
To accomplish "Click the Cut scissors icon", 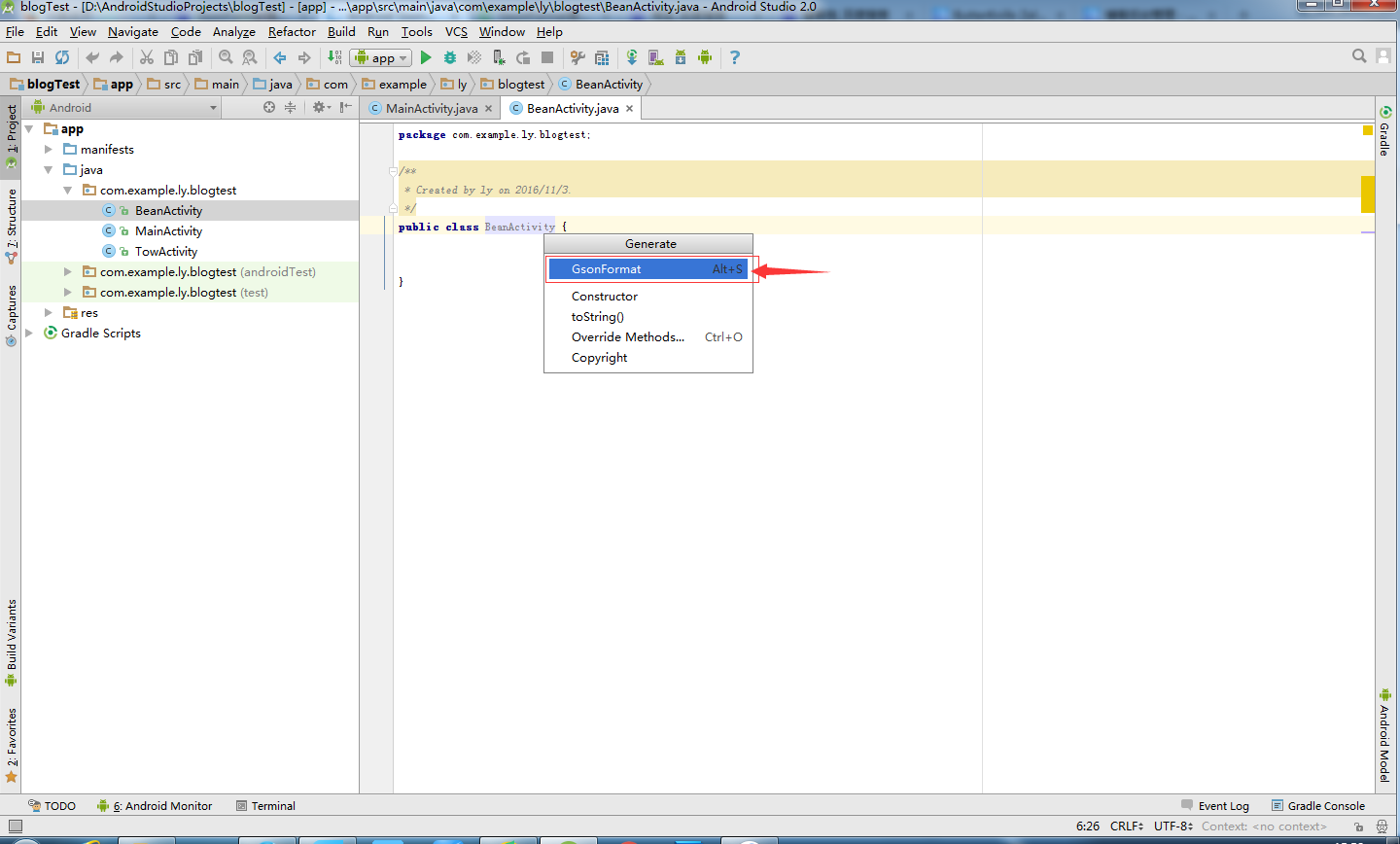I will pos(147,57).
